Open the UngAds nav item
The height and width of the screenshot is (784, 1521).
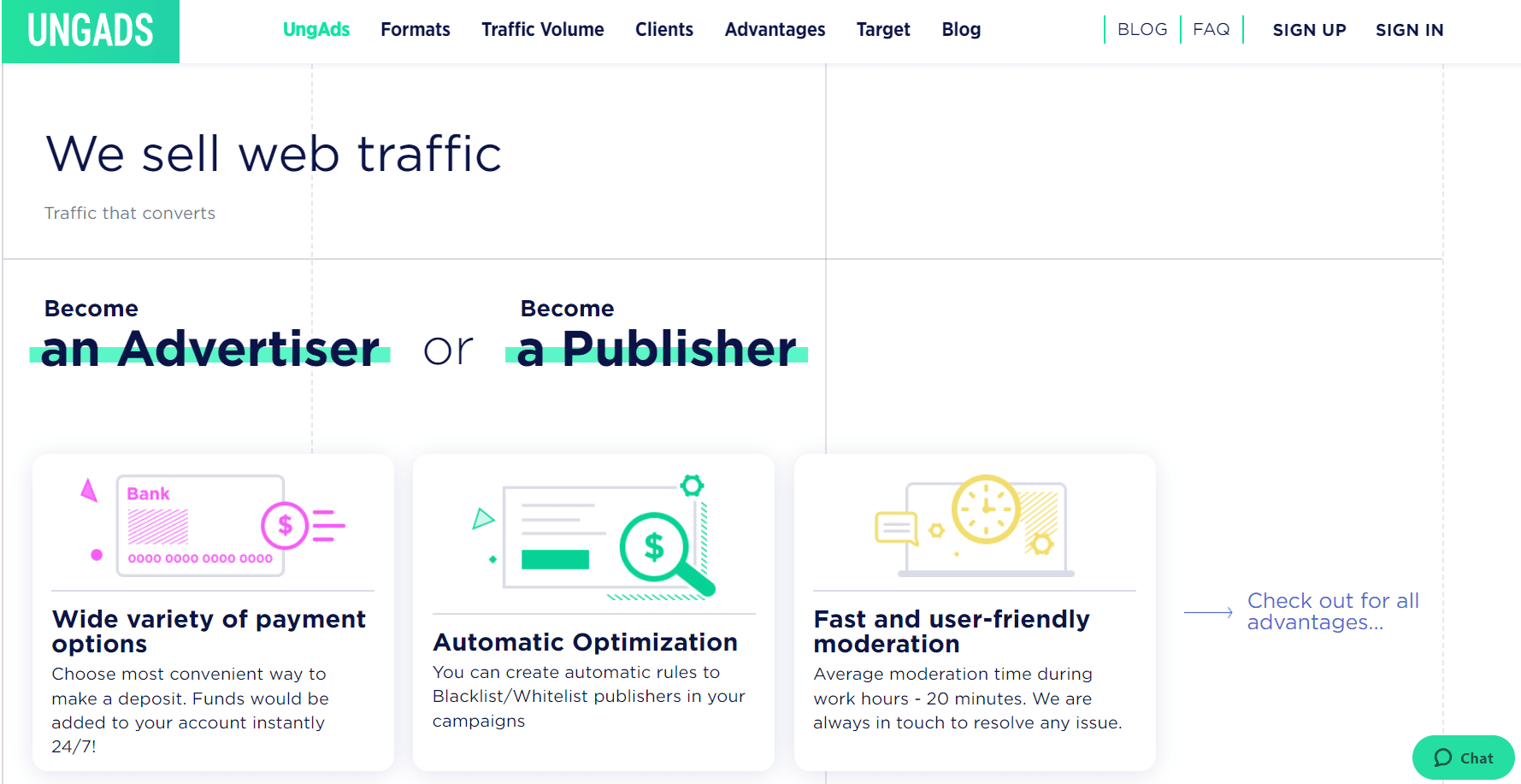[x=316, y=29]
